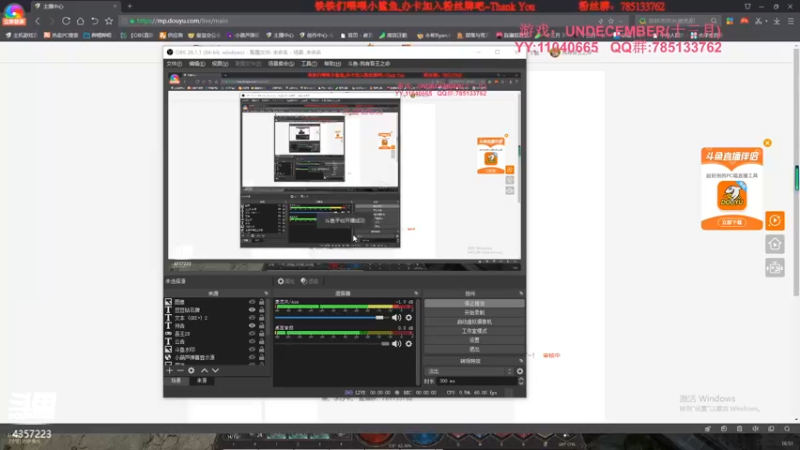Image resolution: width=800 pixels, height=450 pixels.
Task: Click the house icon in Douyu sidebar
Action: (x=774, y=244)
